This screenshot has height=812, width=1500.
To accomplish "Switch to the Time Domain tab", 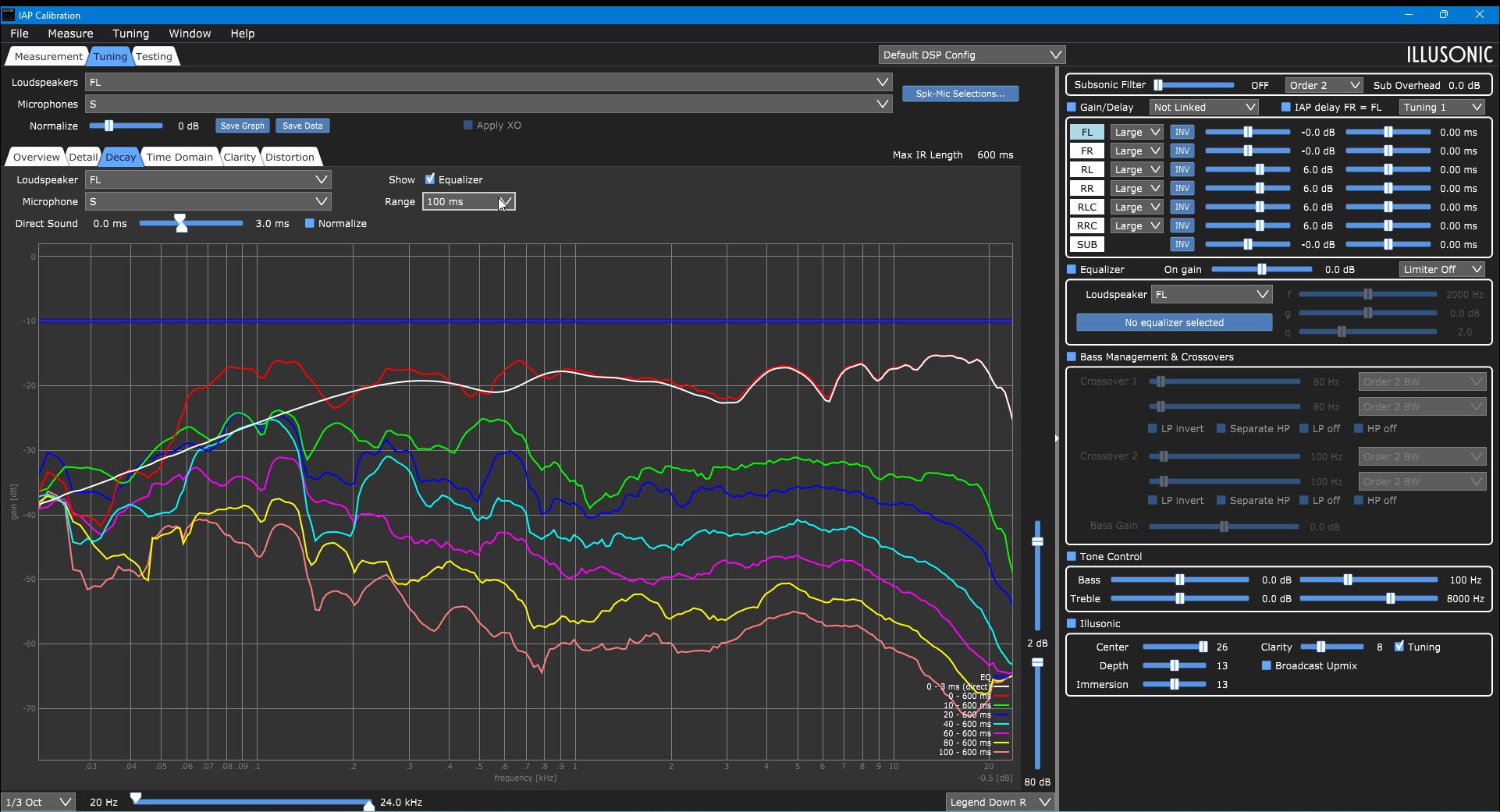I will click(180, 157).
